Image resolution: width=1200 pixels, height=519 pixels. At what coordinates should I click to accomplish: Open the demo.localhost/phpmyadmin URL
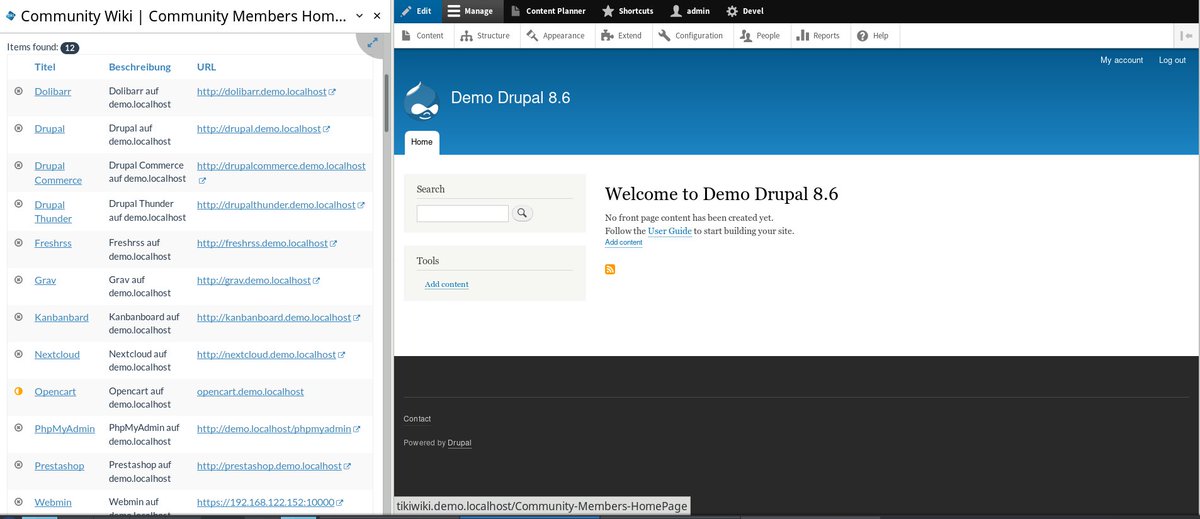coord(274,428)
